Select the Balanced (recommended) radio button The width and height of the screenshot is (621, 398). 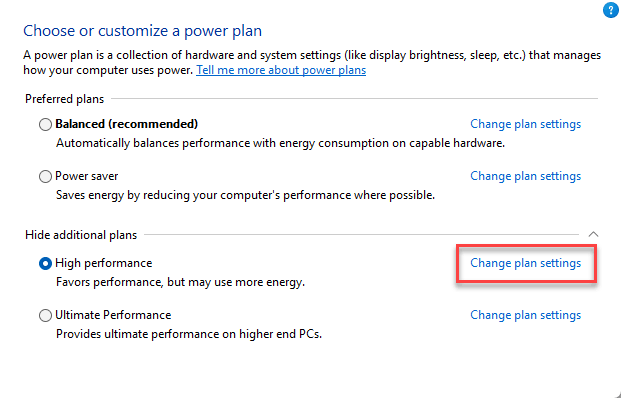[45, 124]
